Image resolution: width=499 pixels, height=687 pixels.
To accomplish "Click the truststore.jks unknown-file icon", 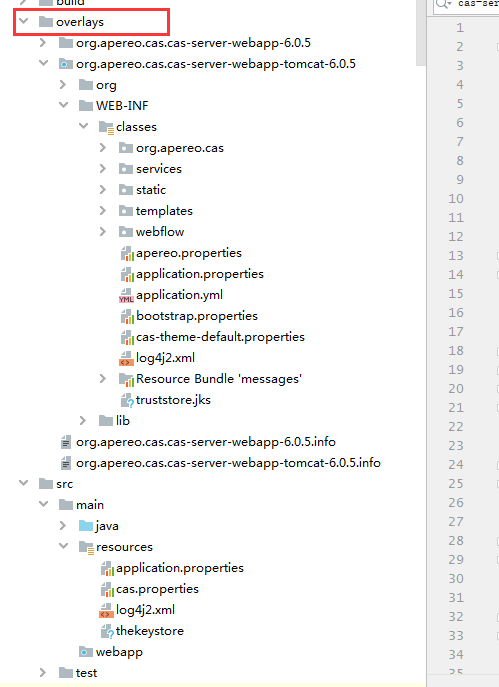I will 127,400.
